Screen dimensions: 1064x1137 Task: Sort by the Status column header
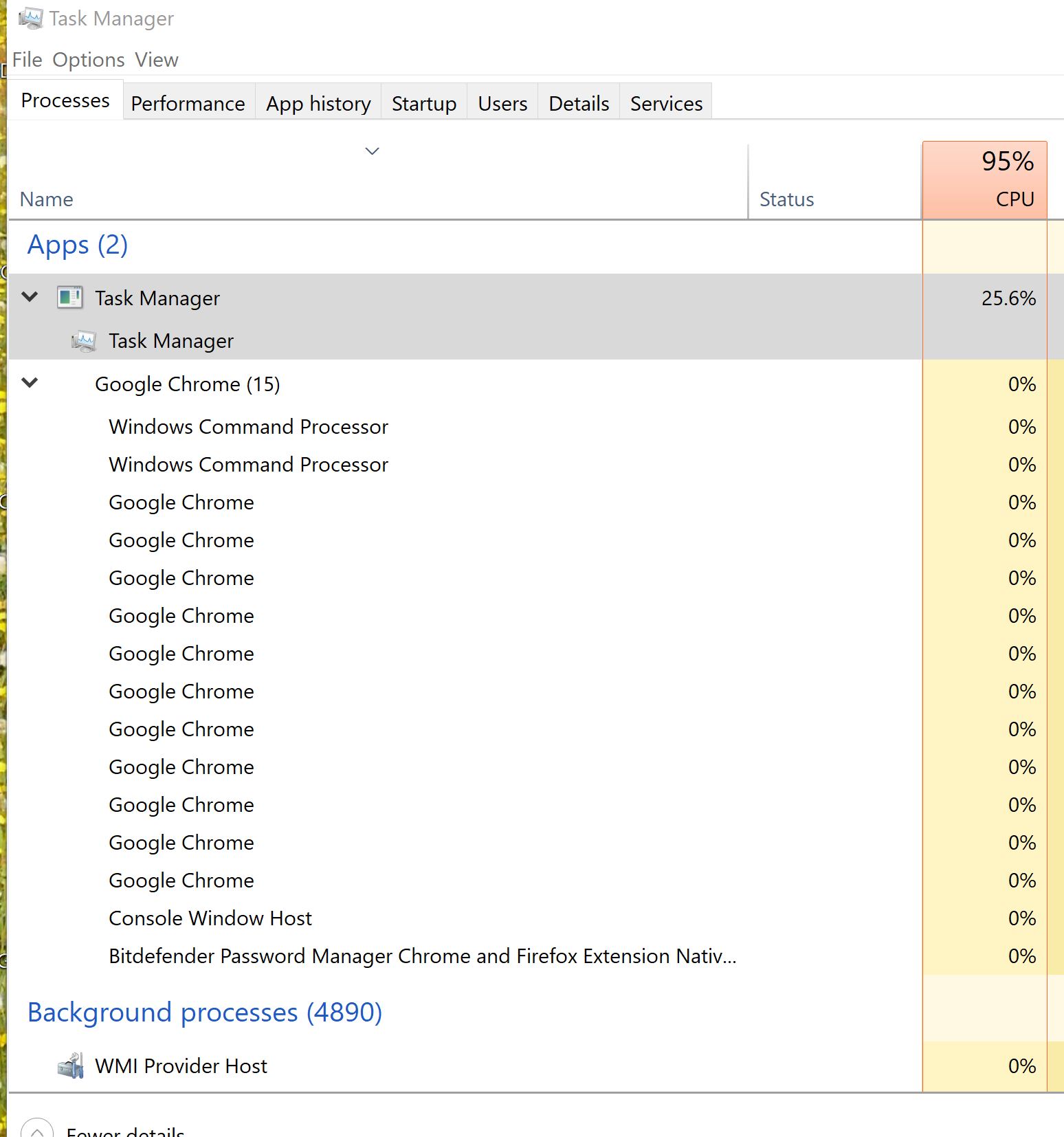(835, 181)
